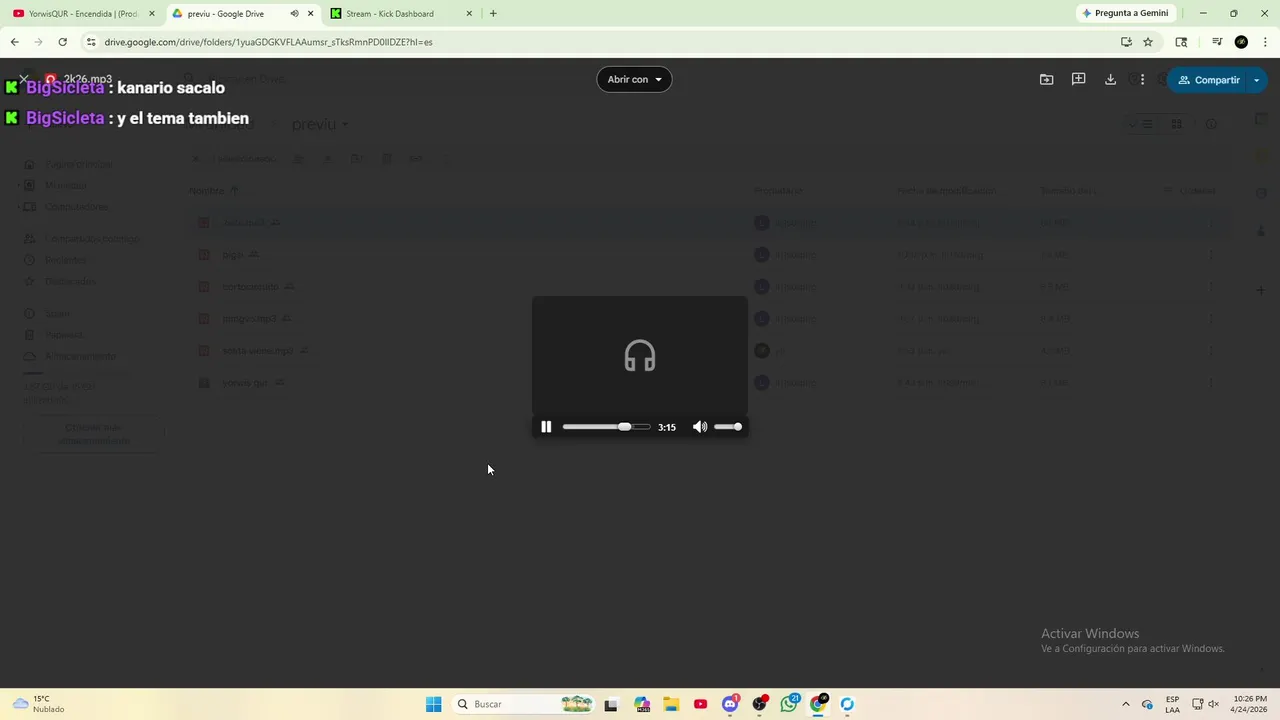Click the Compartir button
Viewport: 1280px width, 720px height.
point(1208,80)
